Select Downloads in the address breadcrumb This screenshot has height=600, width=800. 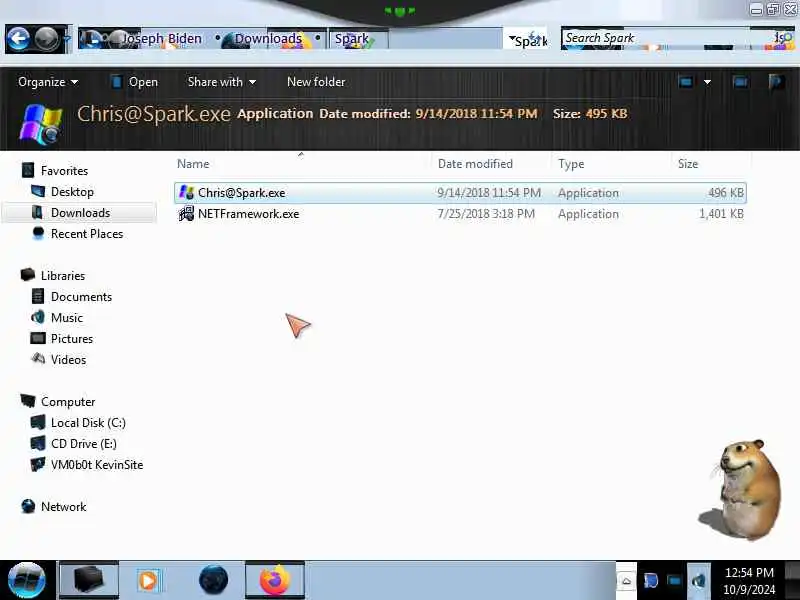(268, 39)
